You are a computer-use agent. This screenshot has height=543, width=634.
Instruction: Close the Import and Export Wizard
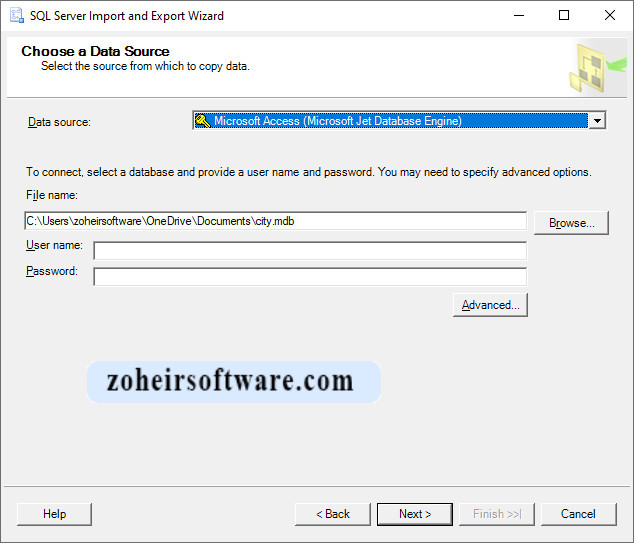(610, 16)
